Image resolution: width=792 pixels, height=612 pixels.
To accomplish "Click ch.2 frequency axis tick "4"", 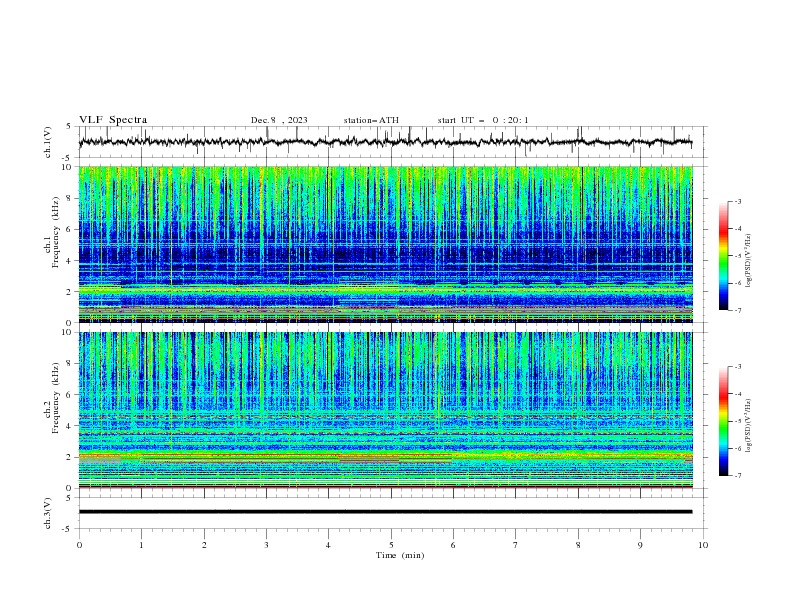I will (x=70, y=426).
